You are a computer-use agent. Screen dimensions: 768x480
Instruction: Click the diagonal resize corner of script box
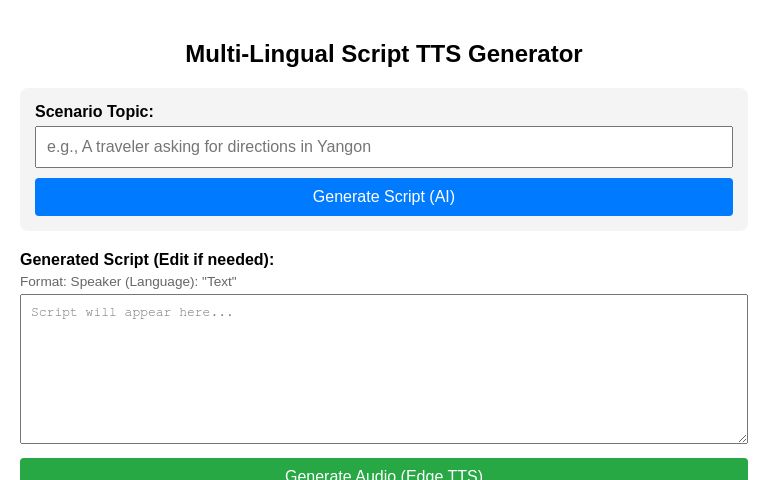coord(743,438)
